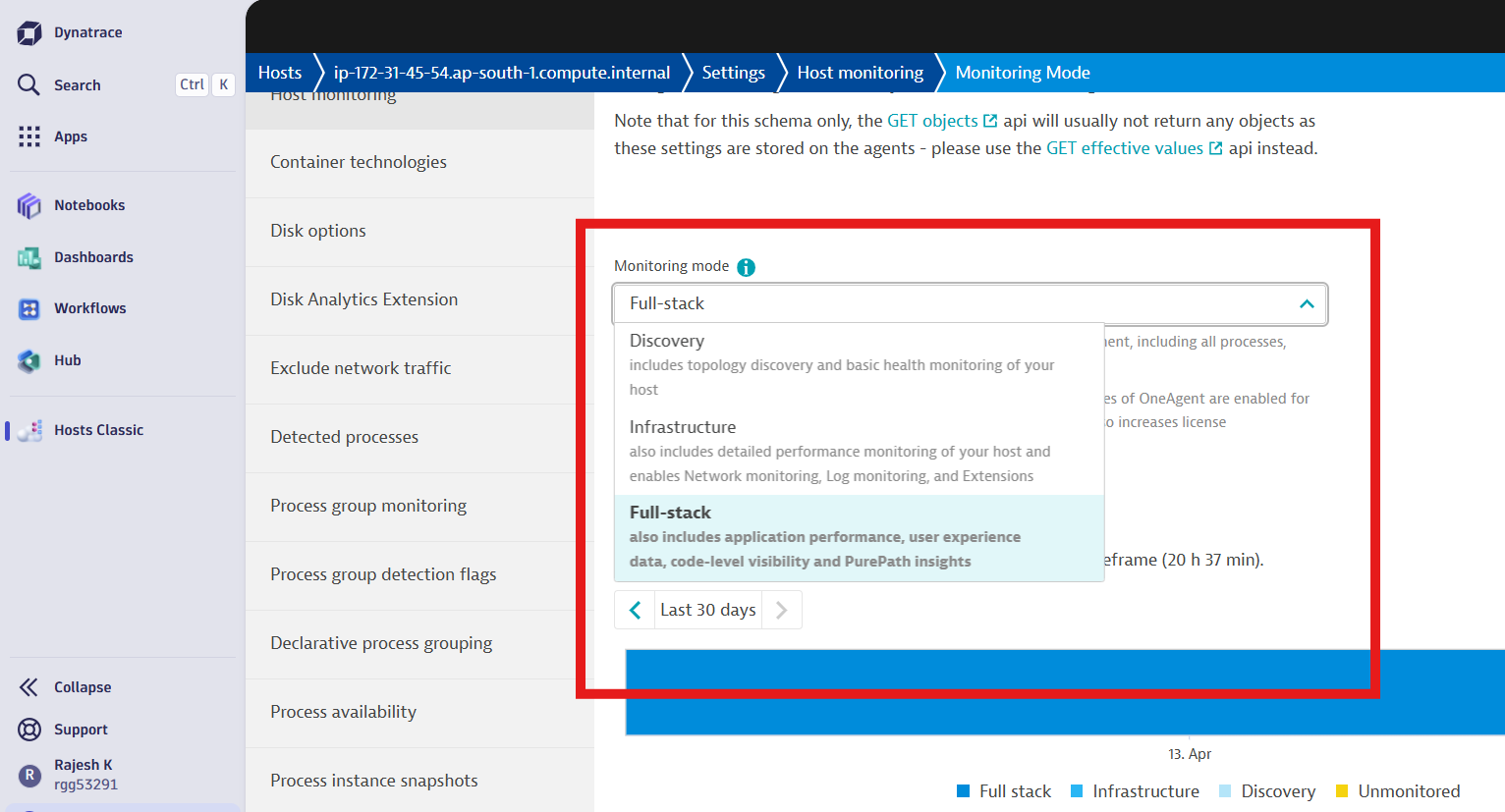1505x812 pixels.
Task: Click the rgg53291 environment ID text
Action: [85, 785]
